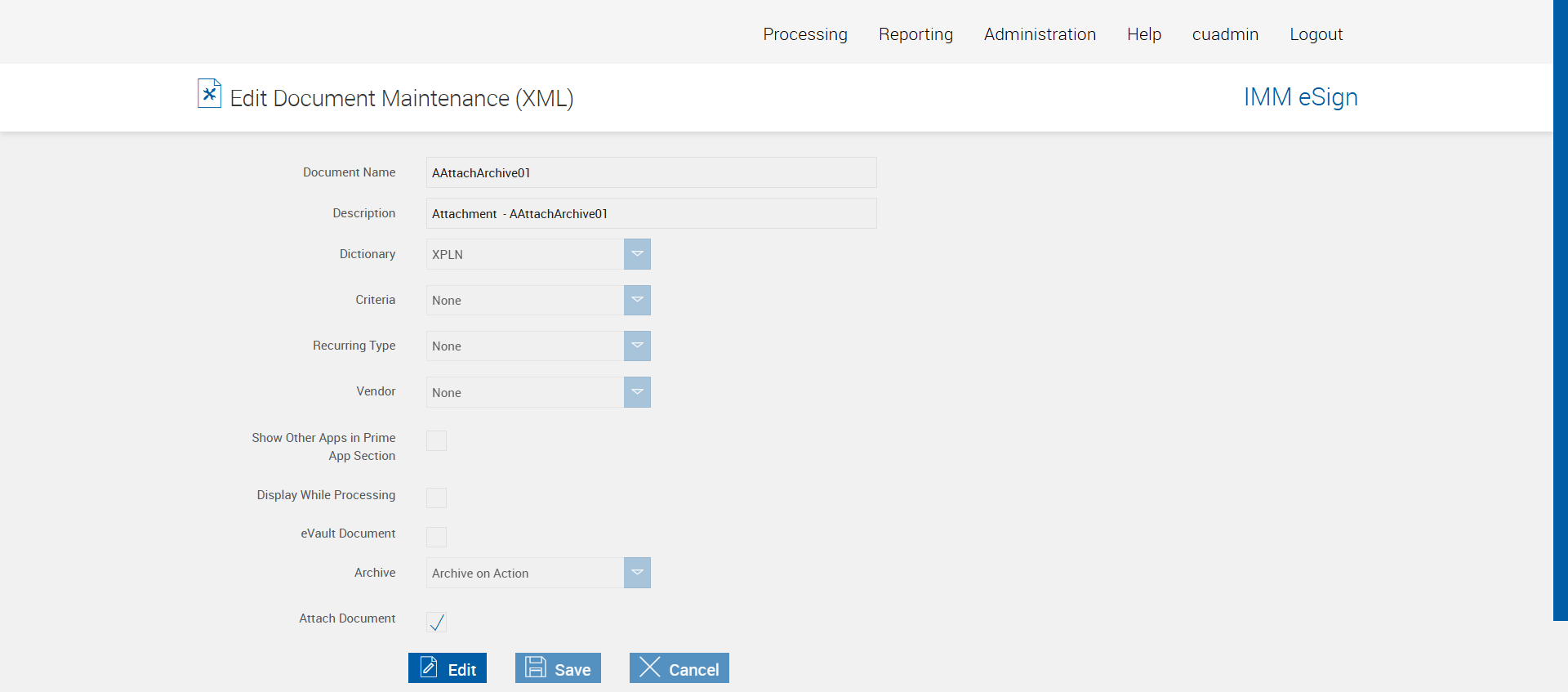Click the floppy disk icon on Save button
1568x692 pixels.
536,667
